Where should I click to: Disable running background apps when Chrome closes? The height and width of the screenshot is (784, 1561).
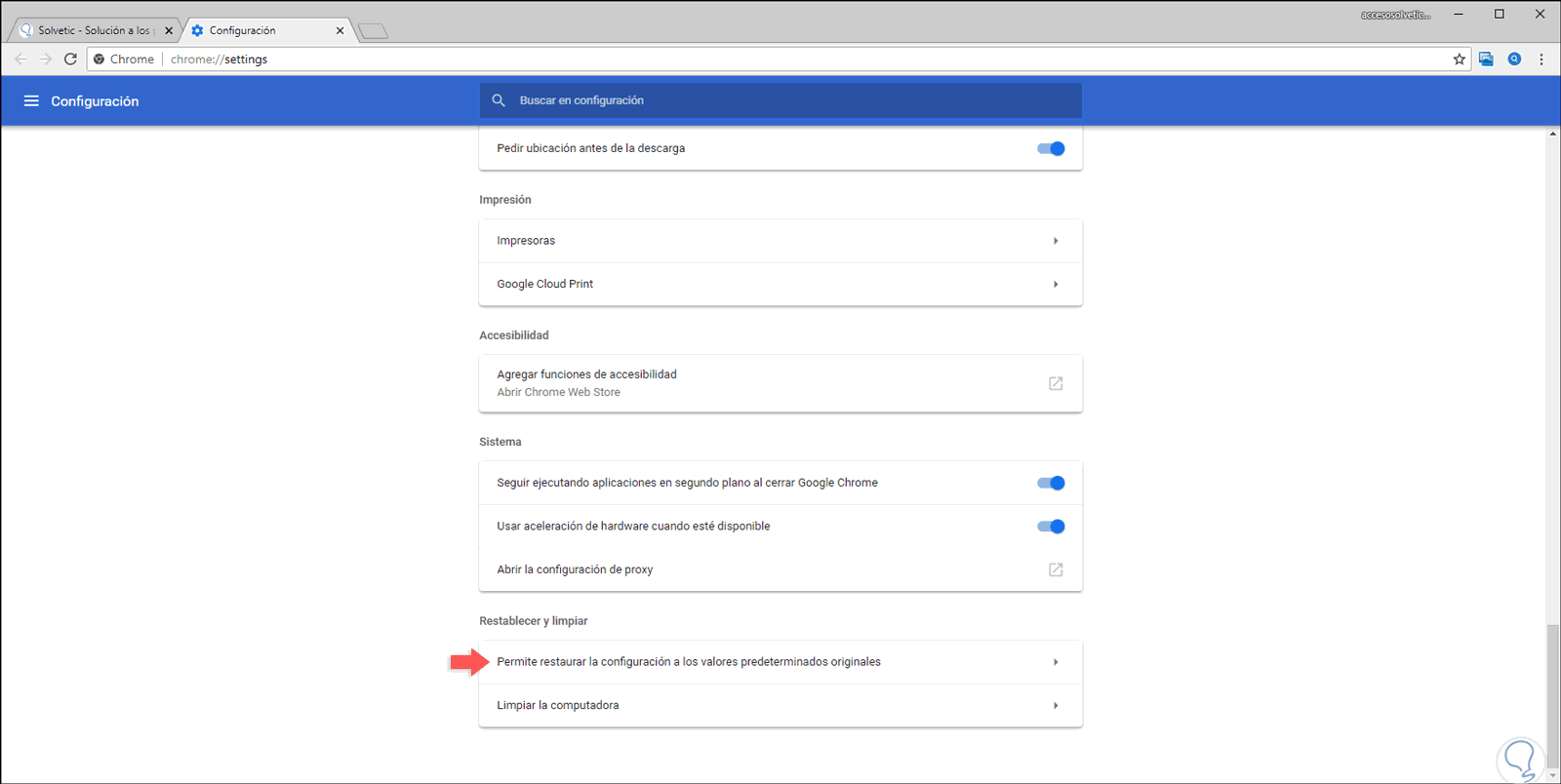click(1051, 483)
